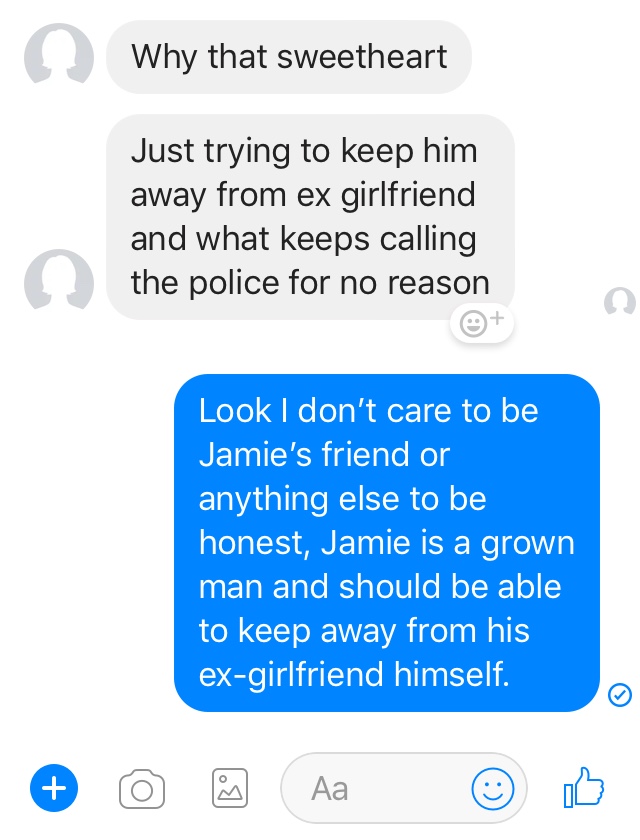Open the plus actions menu
The height and width of the screenshot is (840, 640).
(54, 788)
